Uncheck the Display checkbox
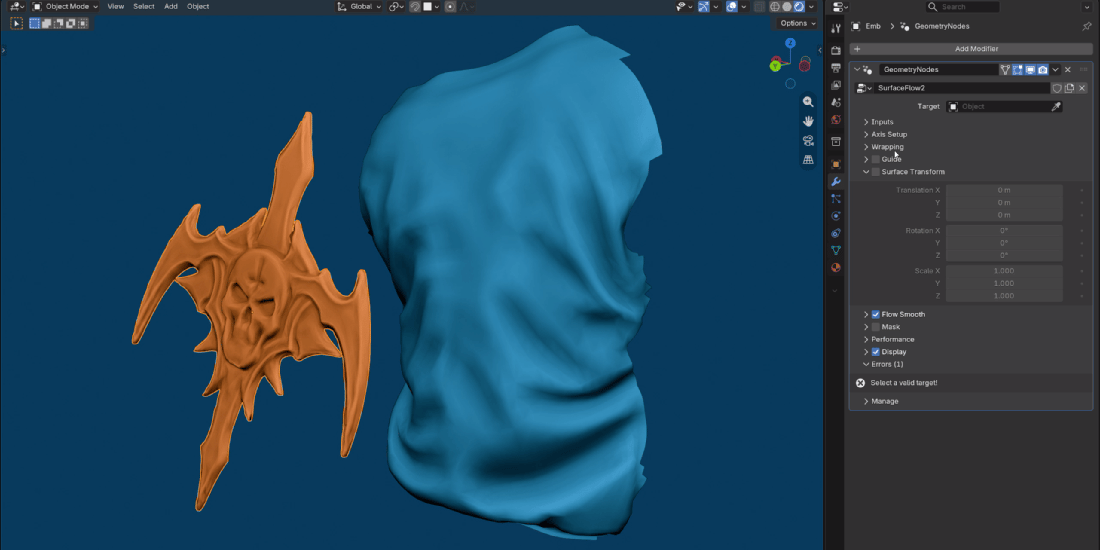Image resolution: width=1100 pixels, height=550 pixels. tap(876, 352)
